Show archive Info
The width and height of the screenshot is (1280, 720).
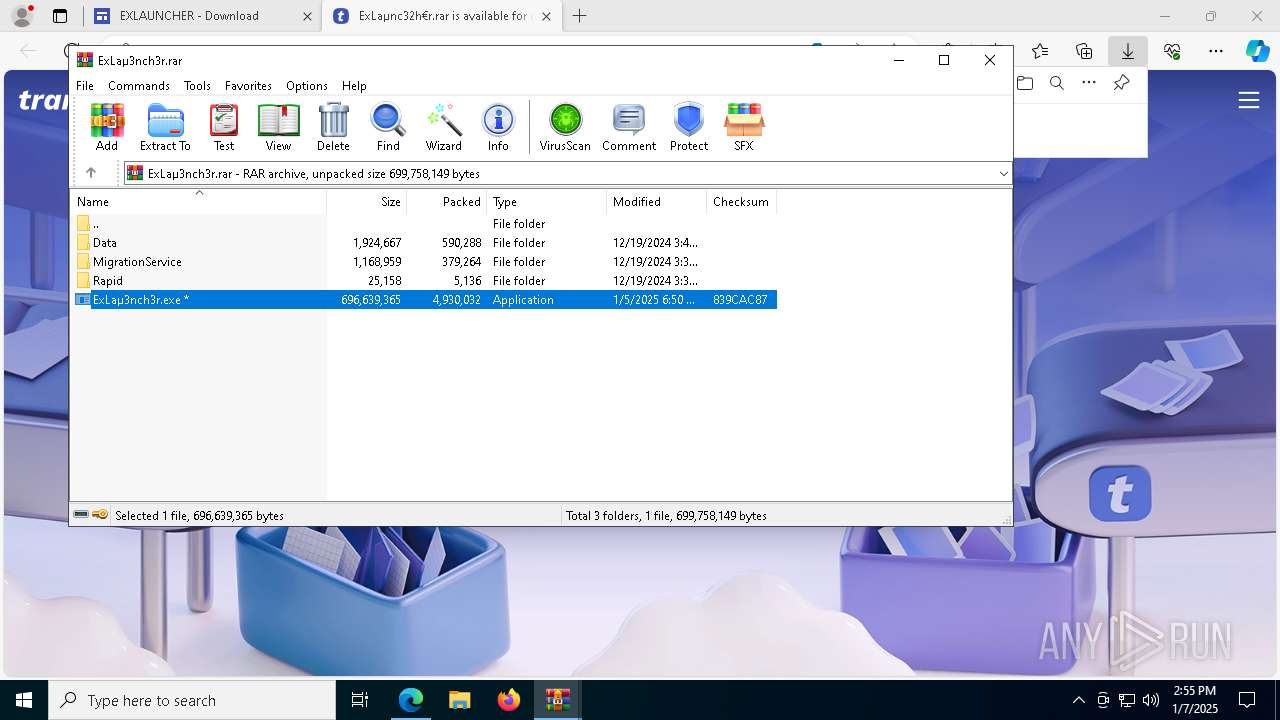(x=498, y=127)
